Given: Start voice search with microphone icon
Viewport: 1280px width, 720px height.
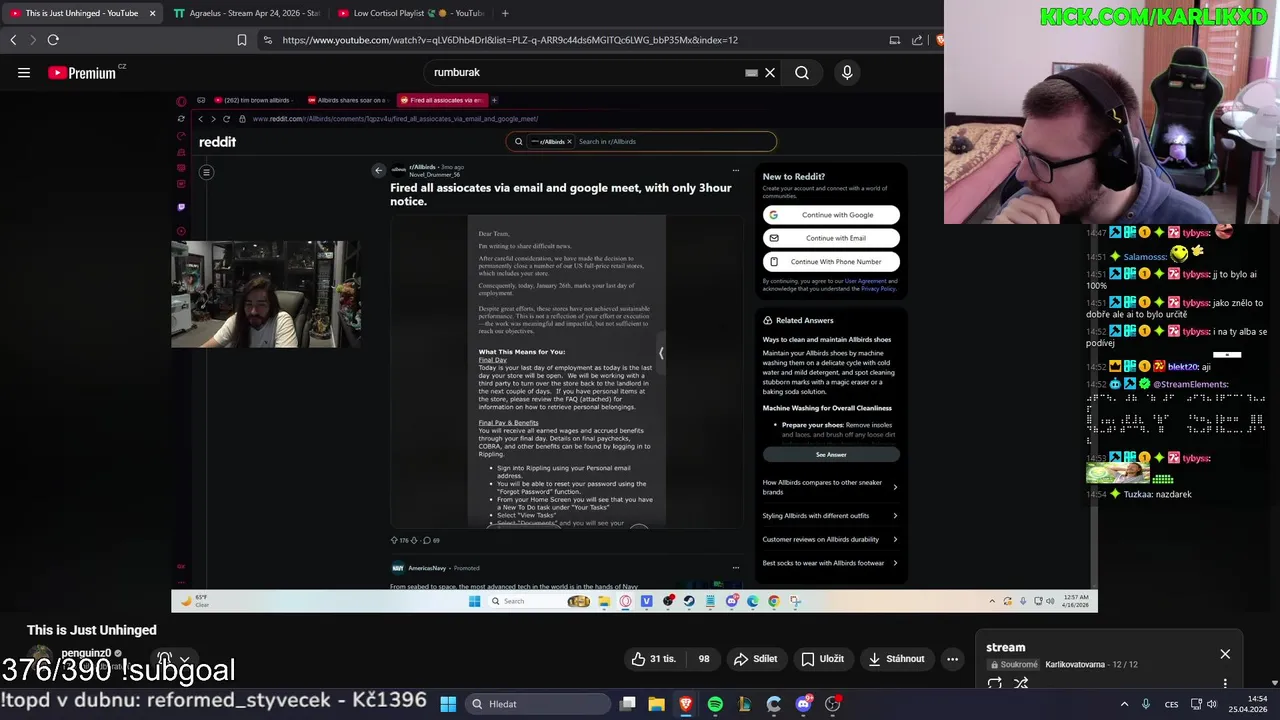Looking at the screenshot, I should click(847, 73).
